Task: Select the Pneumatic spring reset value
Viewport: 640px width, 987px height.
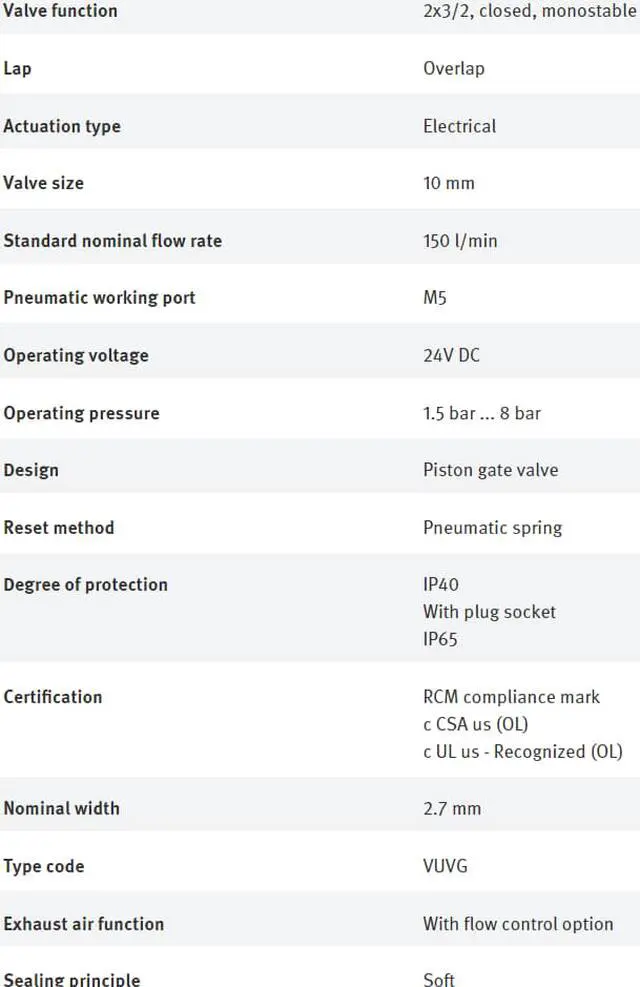Action: click(x=492, y=527)
